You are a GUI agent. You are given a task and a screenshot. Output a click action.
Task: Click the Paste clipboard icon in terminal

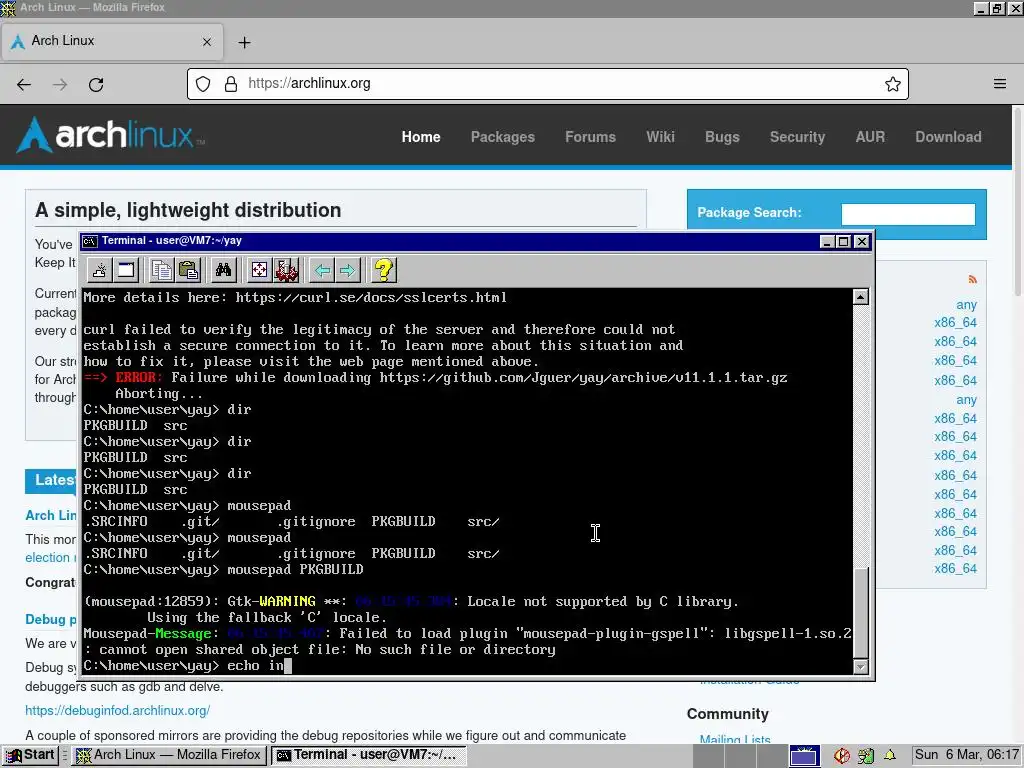pyautogui.click(x=188, y=270)
